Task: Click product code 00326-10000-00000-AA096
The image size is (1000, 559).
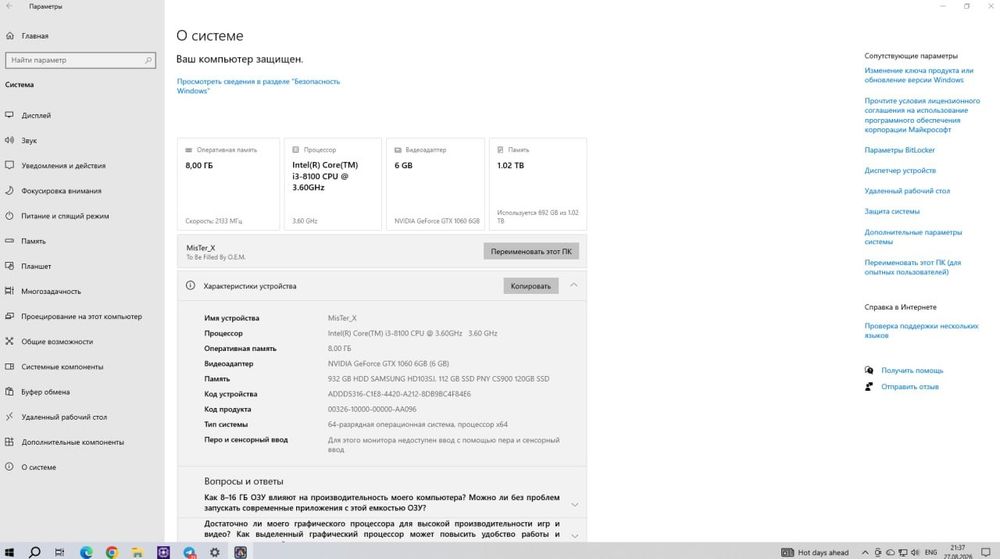Action: [x=372, y=409]
